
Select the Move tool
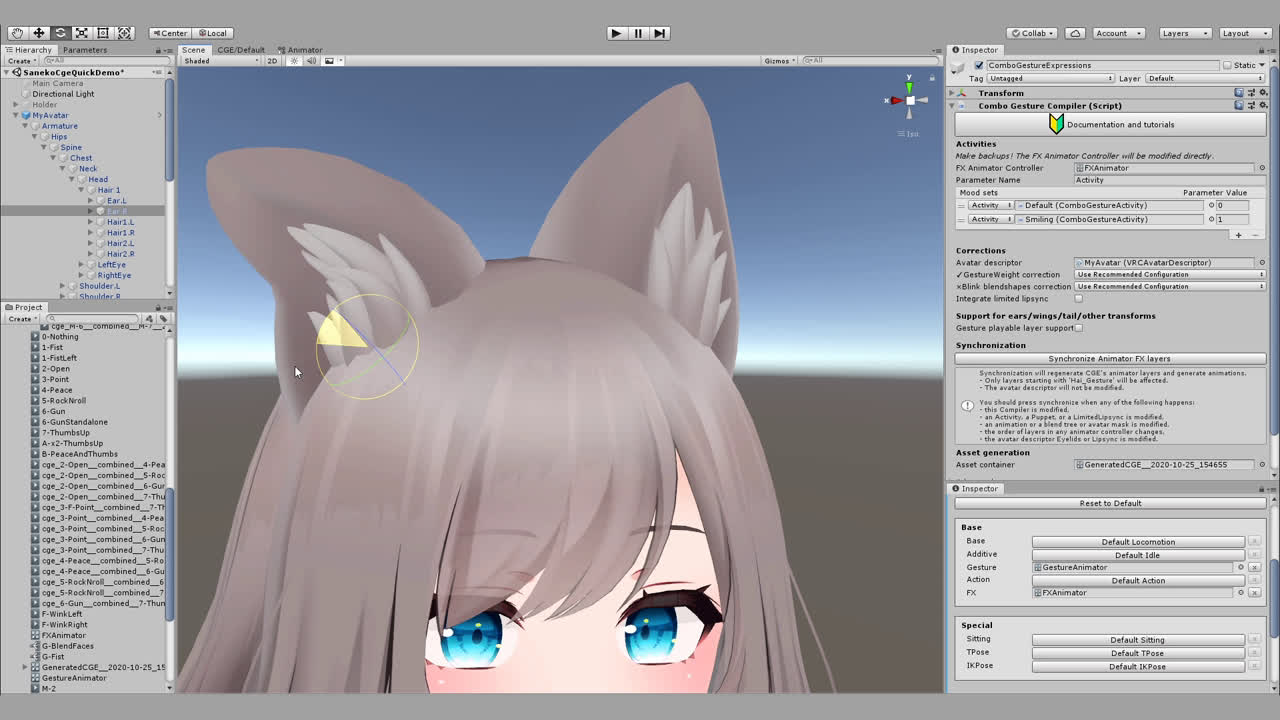pos(39,33)
